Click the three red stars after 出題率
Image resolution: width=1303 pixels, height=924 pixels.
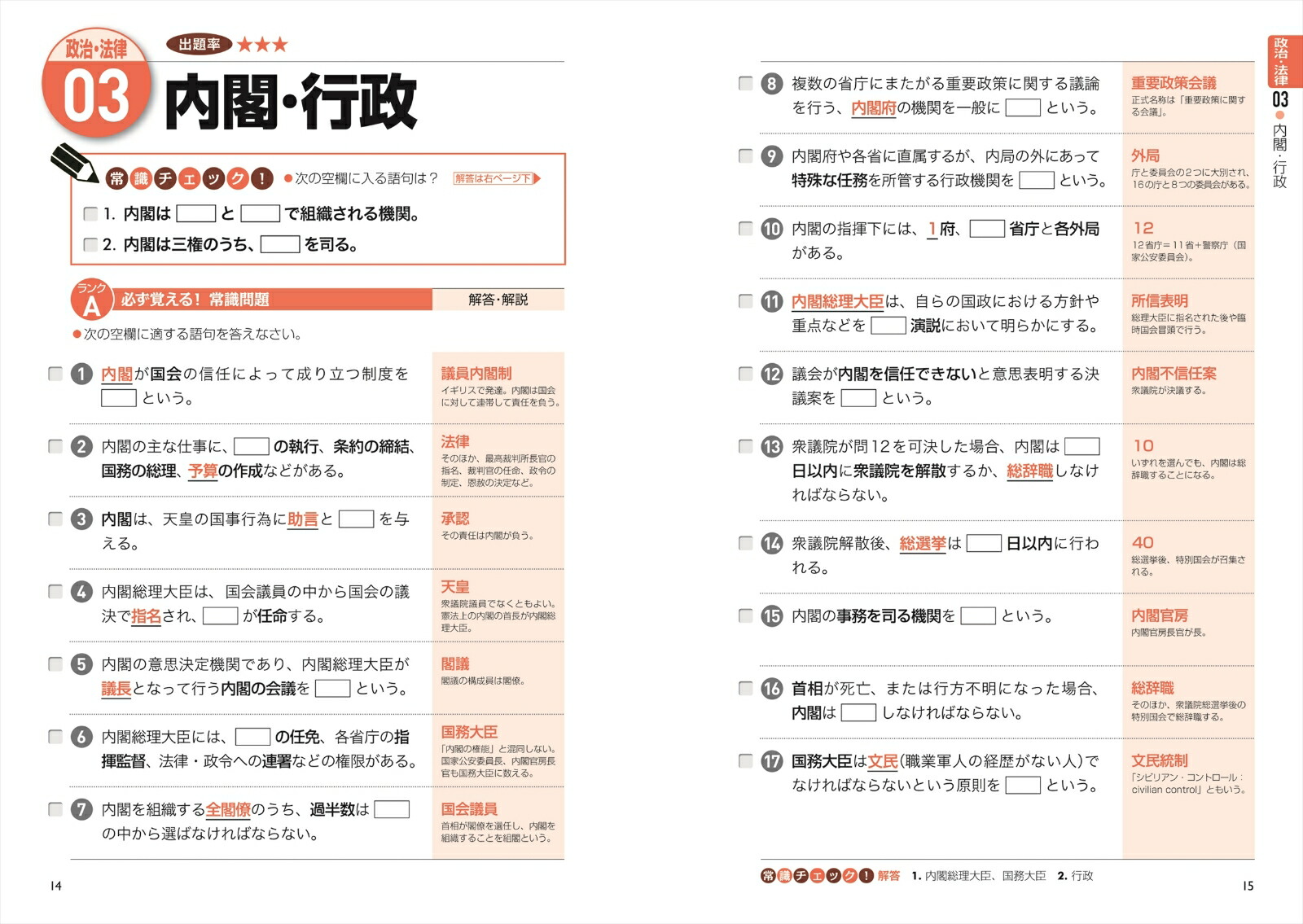click(262, 45)
